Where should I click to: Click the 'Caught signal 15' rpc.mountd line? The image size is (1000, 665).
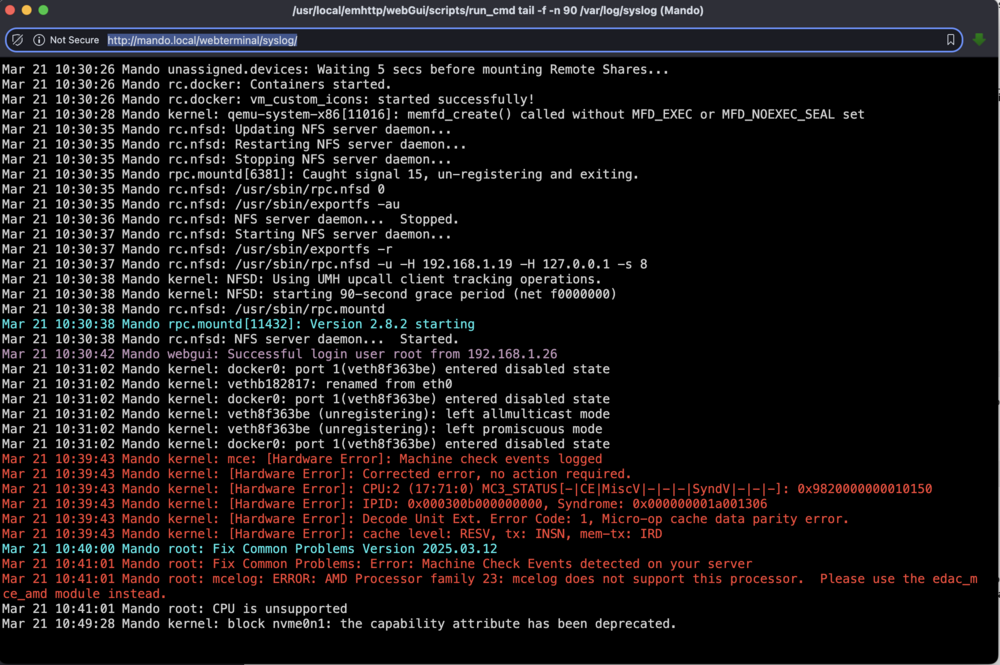pos(320,174)
